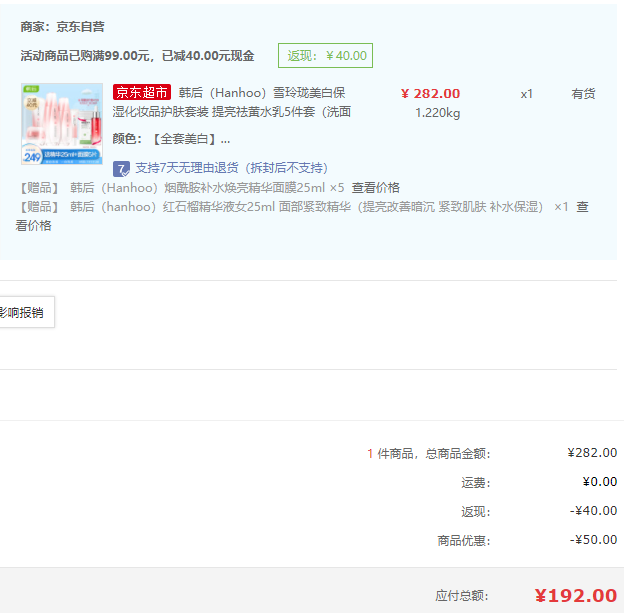Click the merchant label 商家：京东自营
This screenshot has width=624, height=613.
click(62, 27)
